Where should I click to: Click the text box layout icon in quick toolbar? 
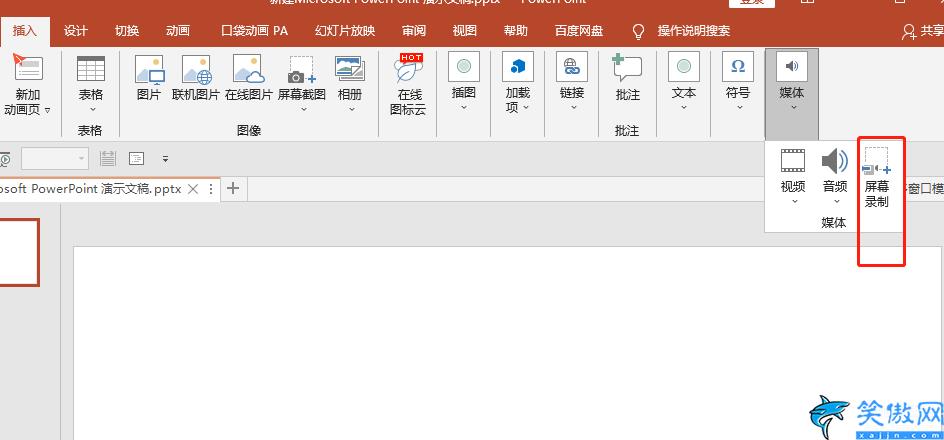(x=137, y=159)
